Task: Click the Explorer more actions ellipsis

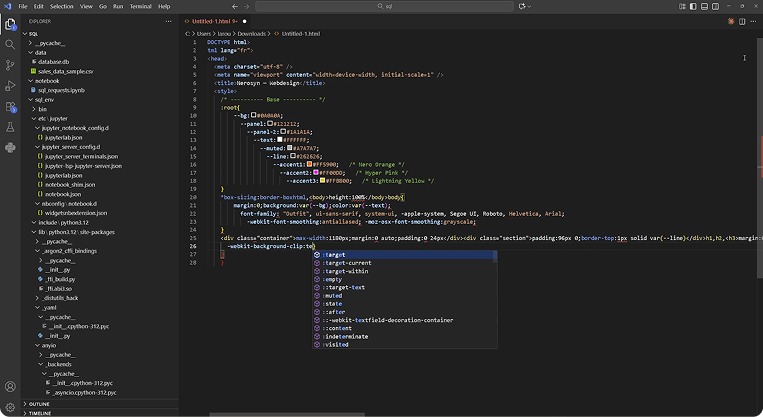Action: pos(168,21)
